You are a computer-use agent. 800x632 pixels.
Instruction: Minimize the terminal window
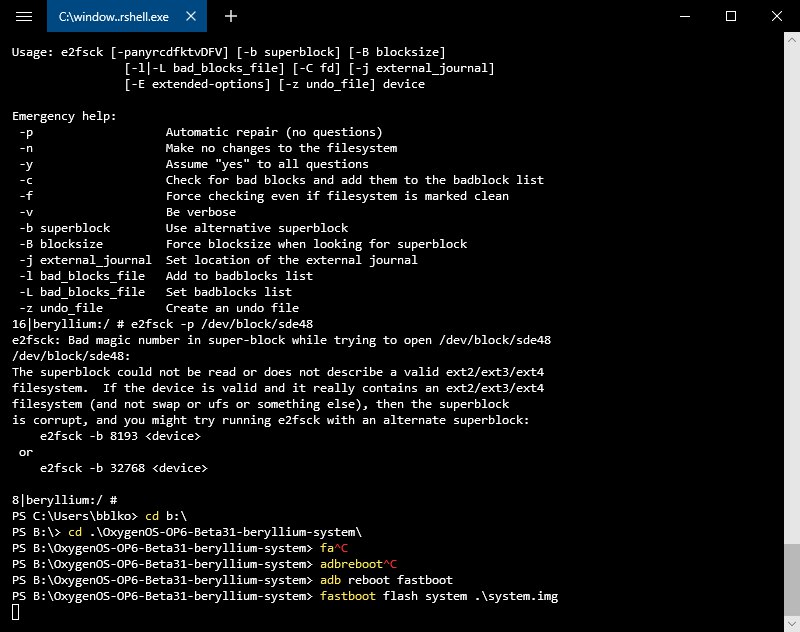[x=685, y=16]
